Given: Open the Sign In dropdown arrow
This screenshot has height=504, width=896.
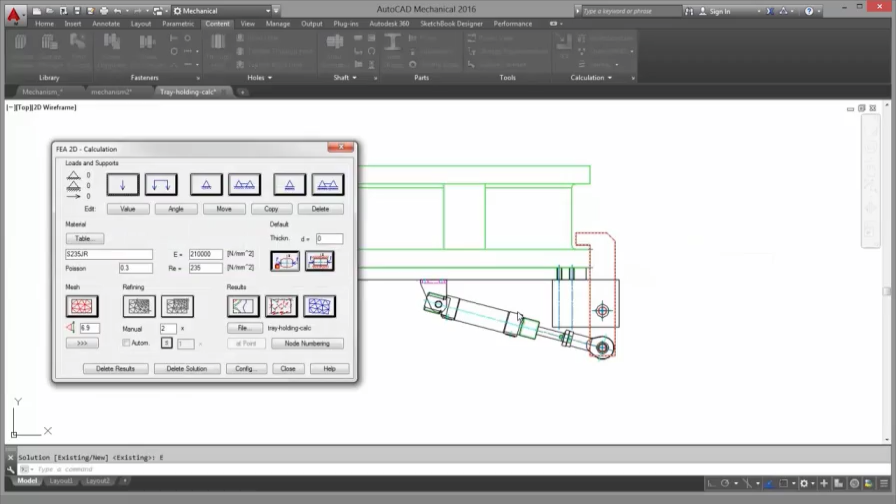Looking at the screenshot, I should pos(759,11).
